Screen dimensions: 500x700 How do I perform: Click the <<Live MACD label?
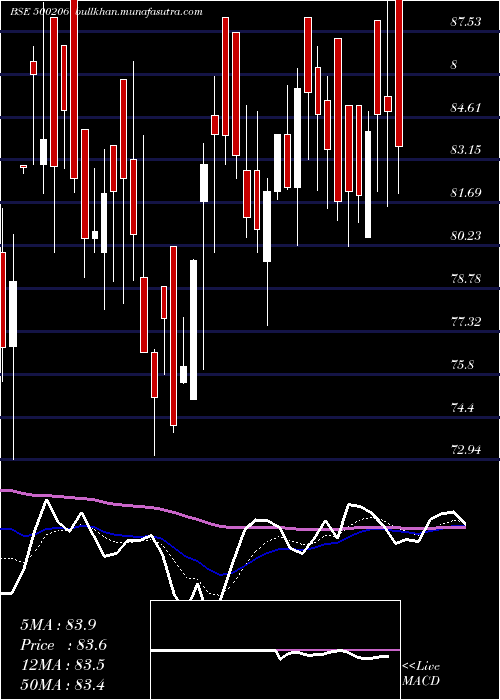coord(421,673)
